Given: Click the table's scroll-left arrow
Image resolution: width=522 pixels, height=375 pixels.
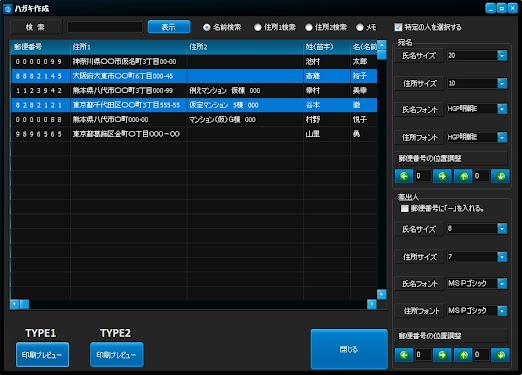Looking at the screenshot, I should pos(15,304).
